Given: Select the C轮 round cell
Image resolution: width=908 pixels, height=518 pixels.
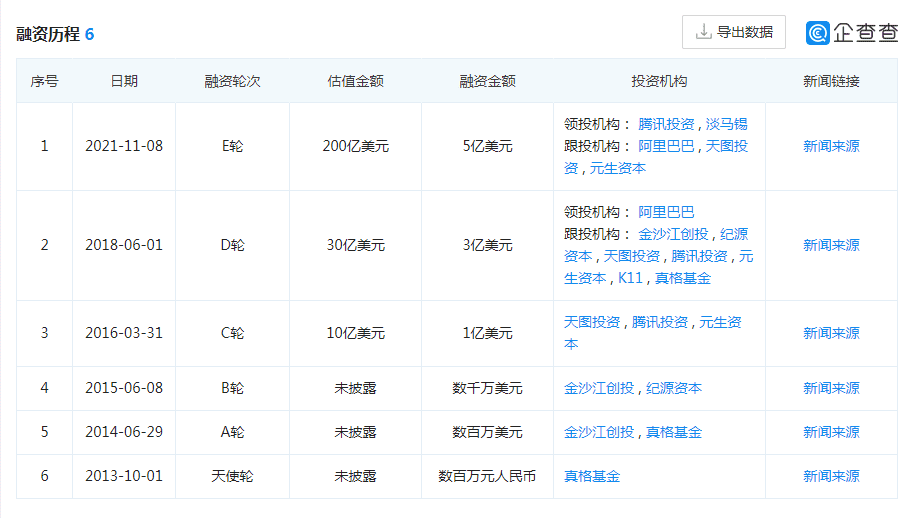Looking at the screenshot, I should 232,333.
